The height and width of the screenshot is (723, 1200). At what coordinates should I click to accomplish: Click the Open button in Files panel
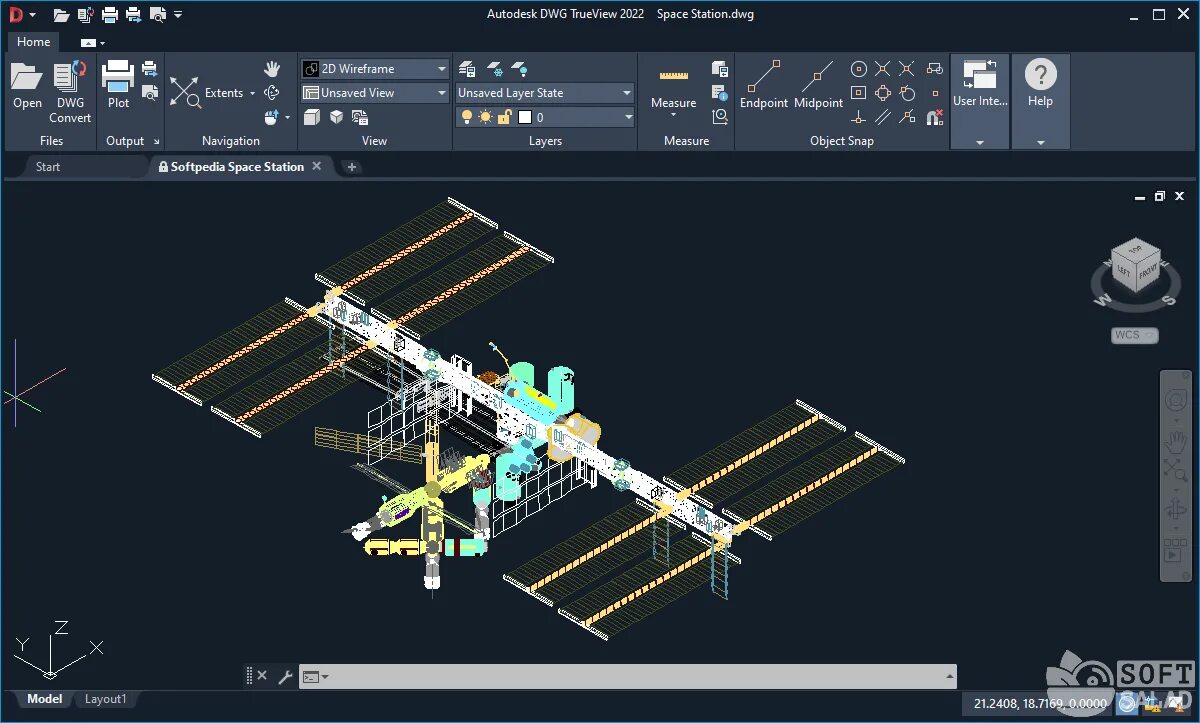click(27, 86)
